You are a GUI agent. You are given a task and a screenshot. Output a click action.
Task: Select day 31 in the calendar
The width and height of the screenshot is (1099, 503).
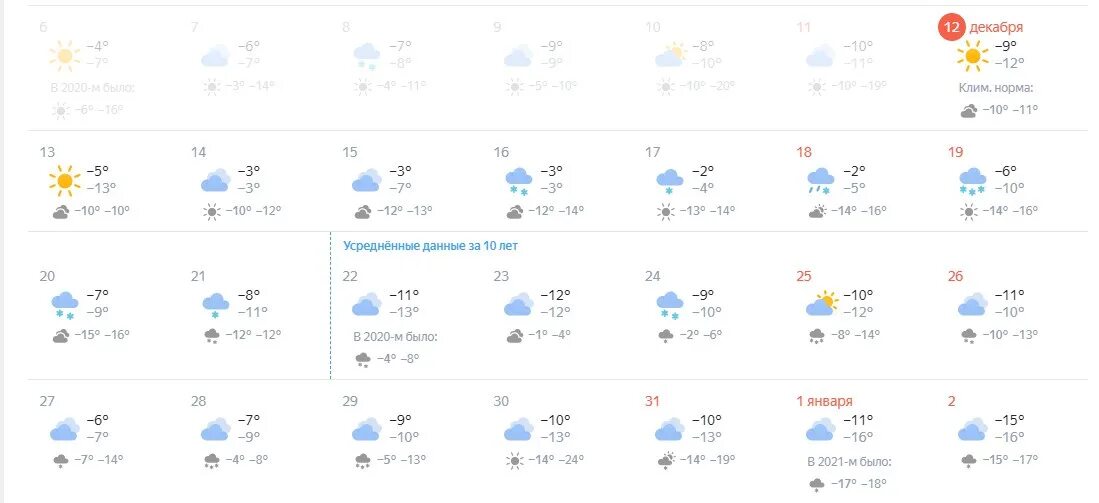(x=653, y=401)
